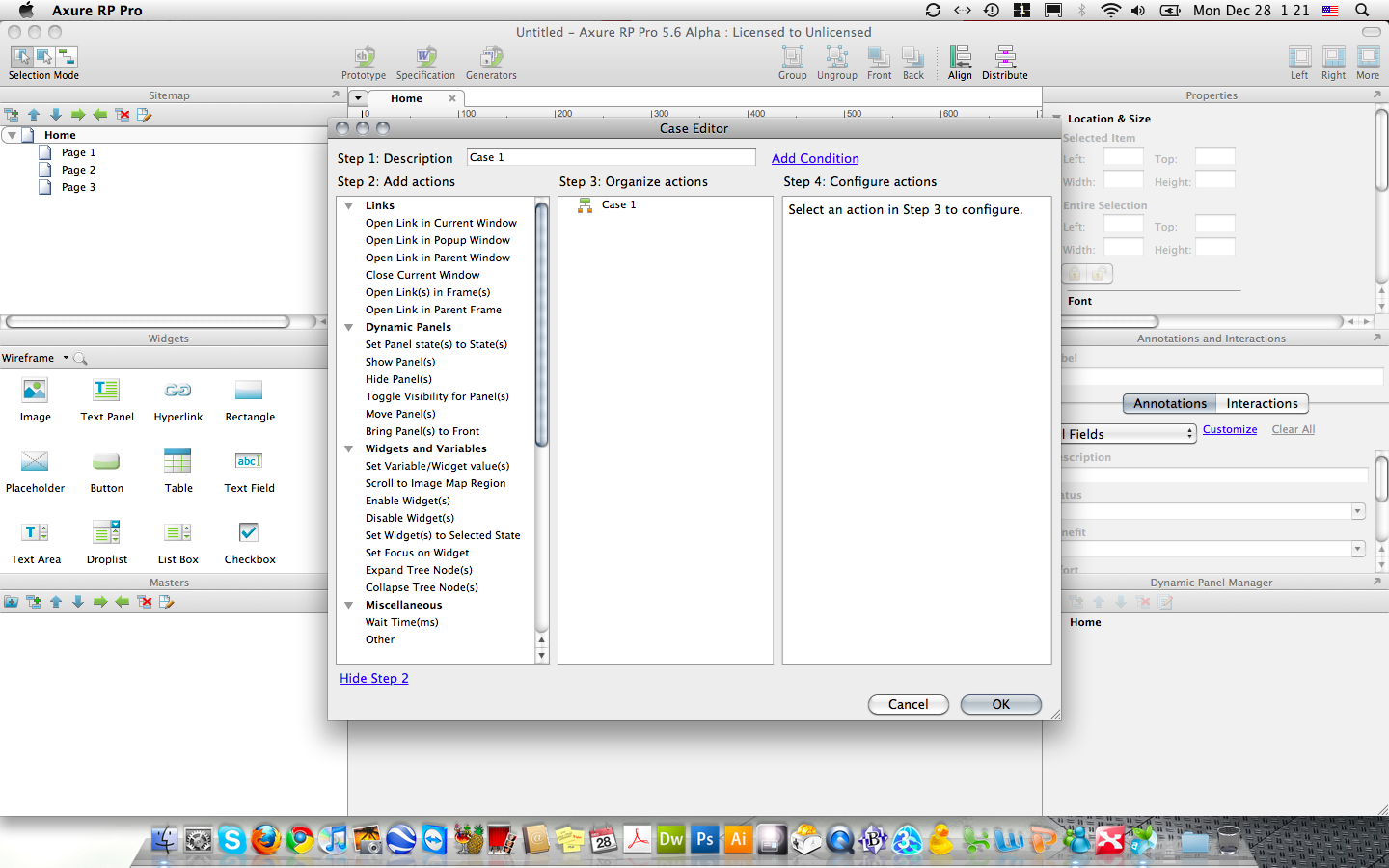Select the Text Panel widget
This screenshot has height=868, width=1389.
pyautogui.click(x=107, y=399)
